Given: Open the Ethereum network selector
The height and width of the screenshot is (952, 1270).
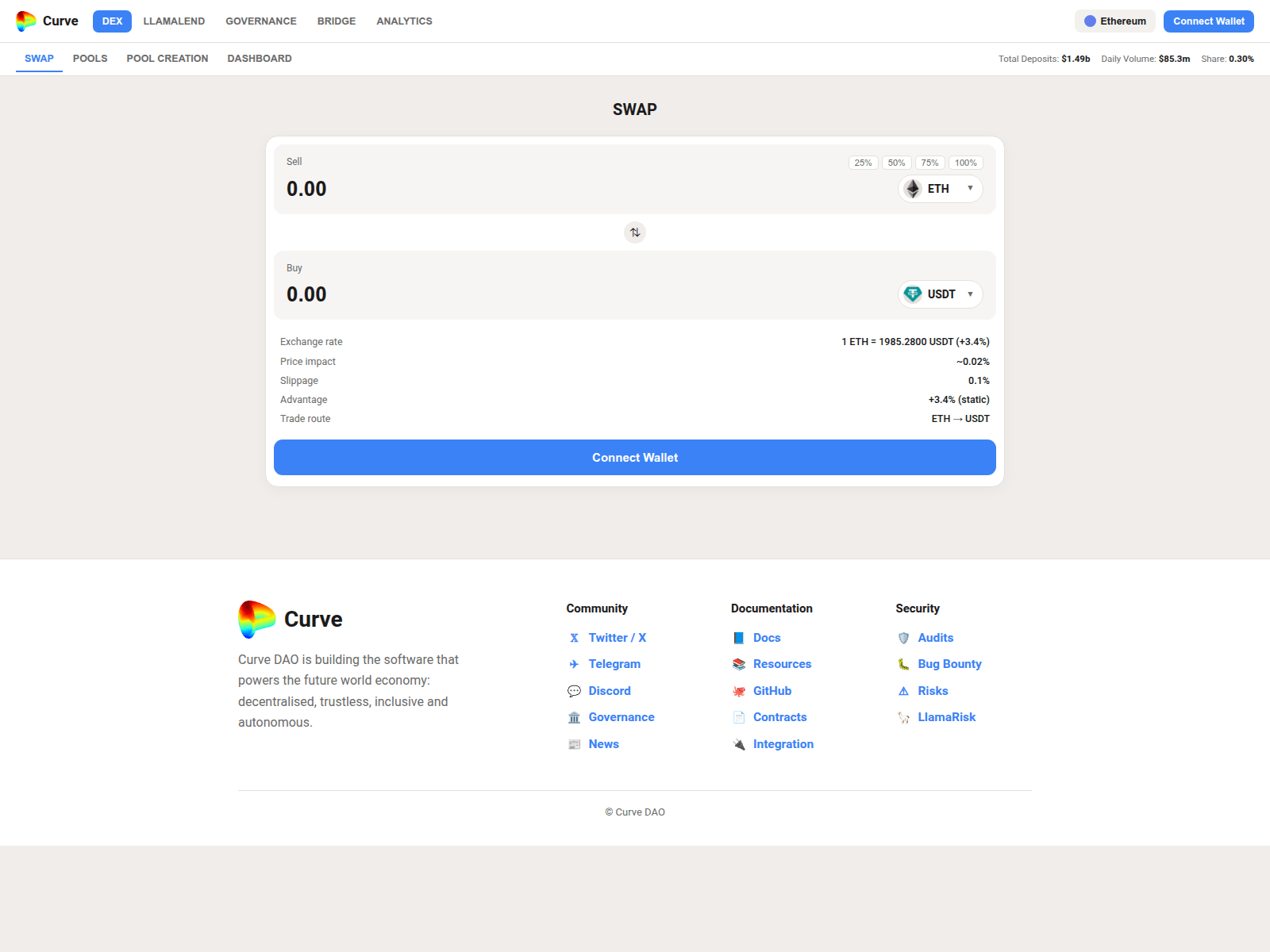Looking at the screenshot, I should pyautogui.click(x=1115, y=21).
